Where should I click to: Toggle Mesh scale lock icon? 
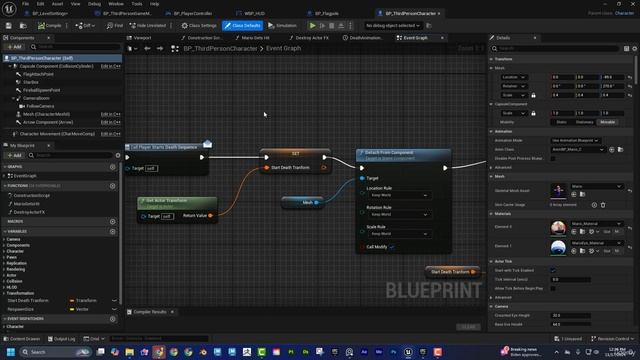click(x=533, y=95)
